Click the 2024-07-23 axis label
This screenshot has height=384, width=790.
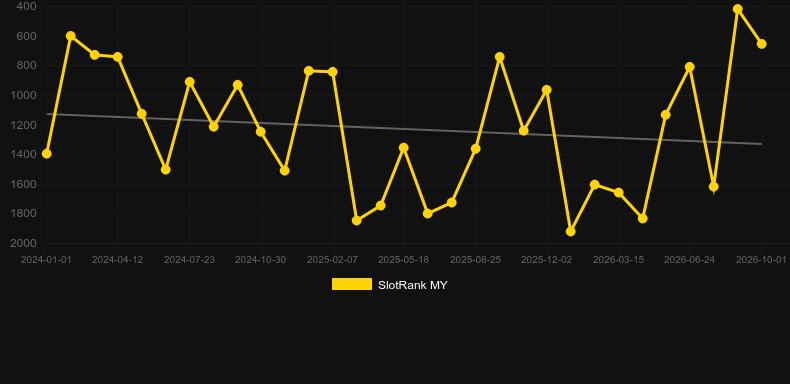coord(189,260)
